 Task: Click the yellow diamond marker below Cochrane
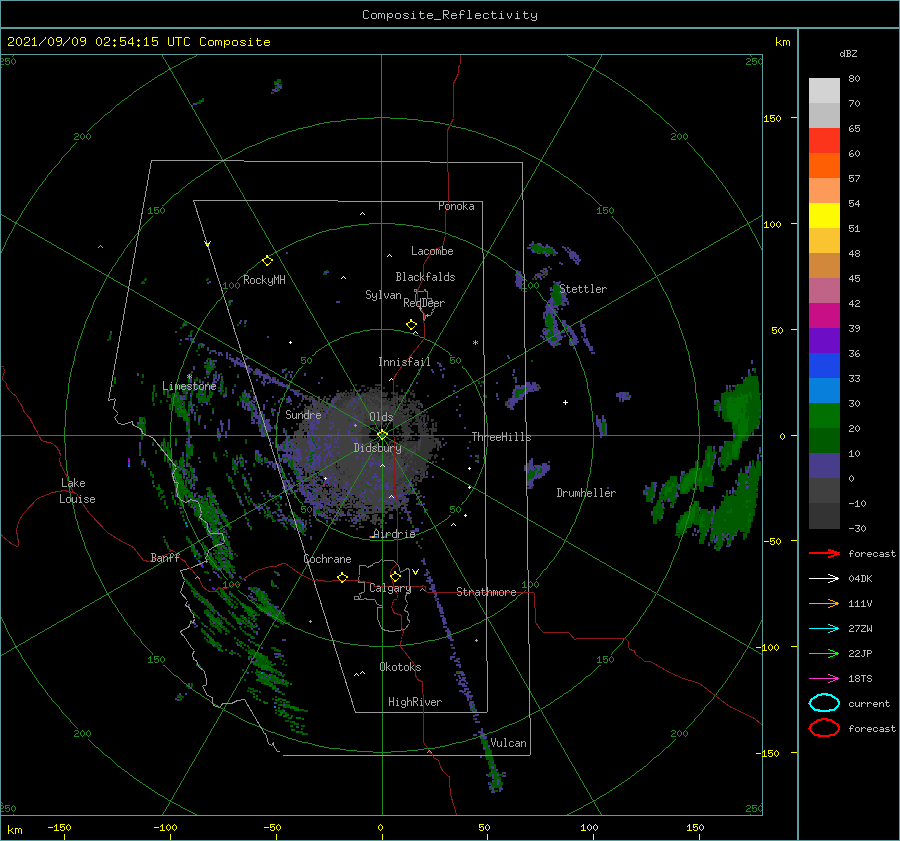[x=342, y=577]
